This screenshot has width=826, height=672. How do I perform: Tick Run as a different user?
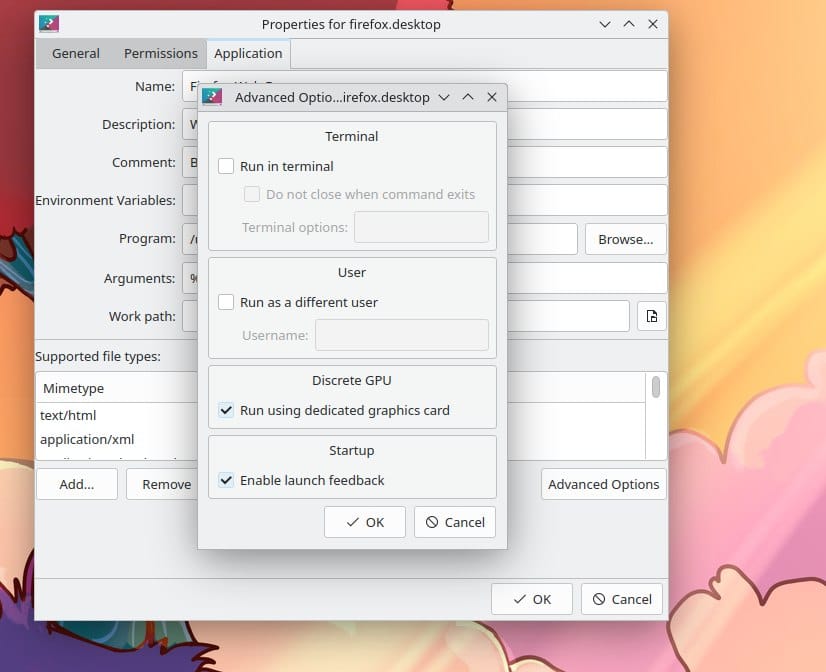click(226, 302)
